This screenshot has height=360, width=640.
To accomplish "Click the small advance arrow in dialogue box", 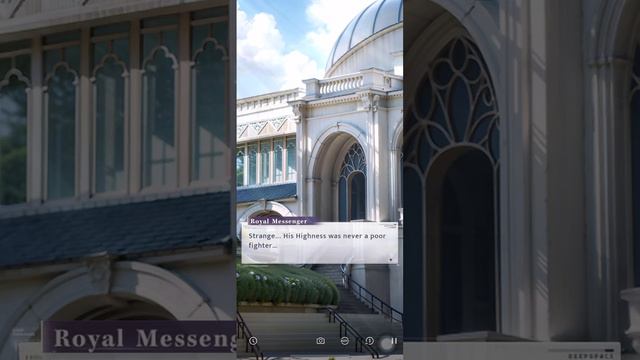I will (x=391, y=260).
